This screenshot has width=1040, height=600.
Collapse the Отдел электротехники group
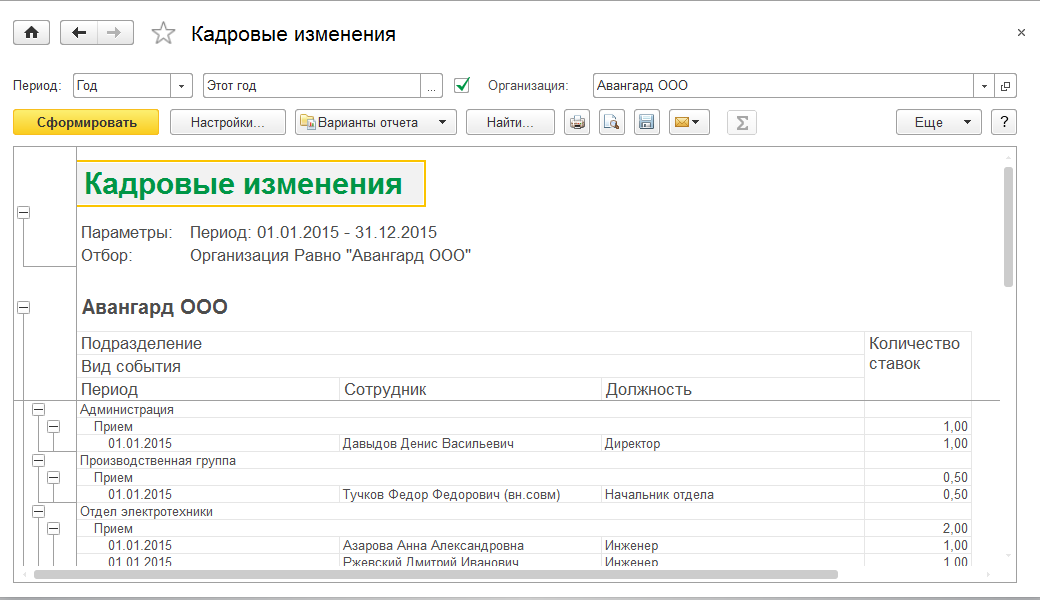[39, 511]
